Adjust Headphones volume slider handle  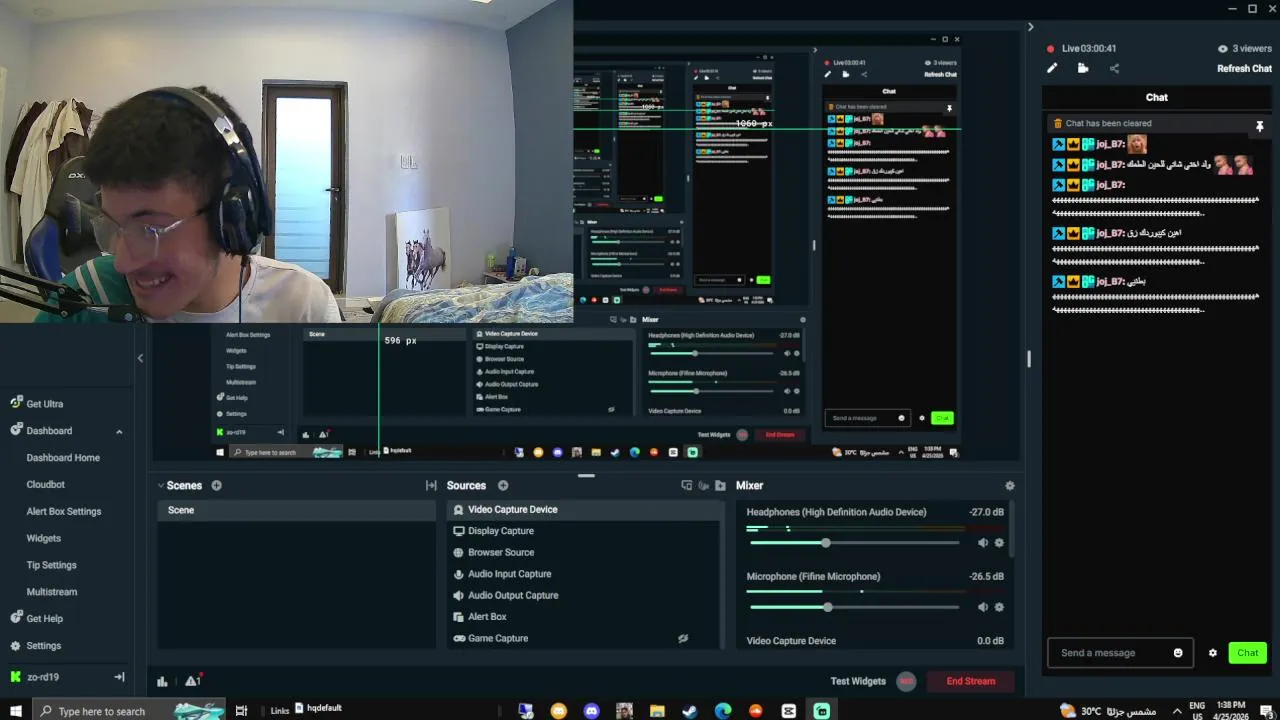coord(825,543)
